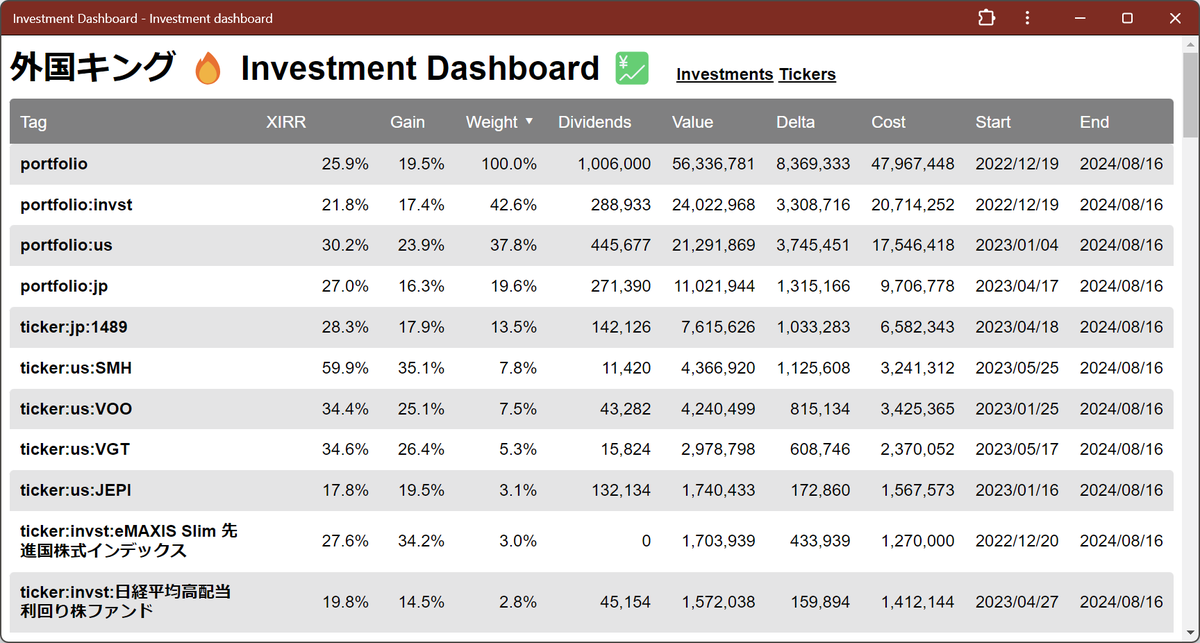Sort by the XIRR column header
Image resolution: width=1200 pixels, height=643 pixels.
coord(286,122)
